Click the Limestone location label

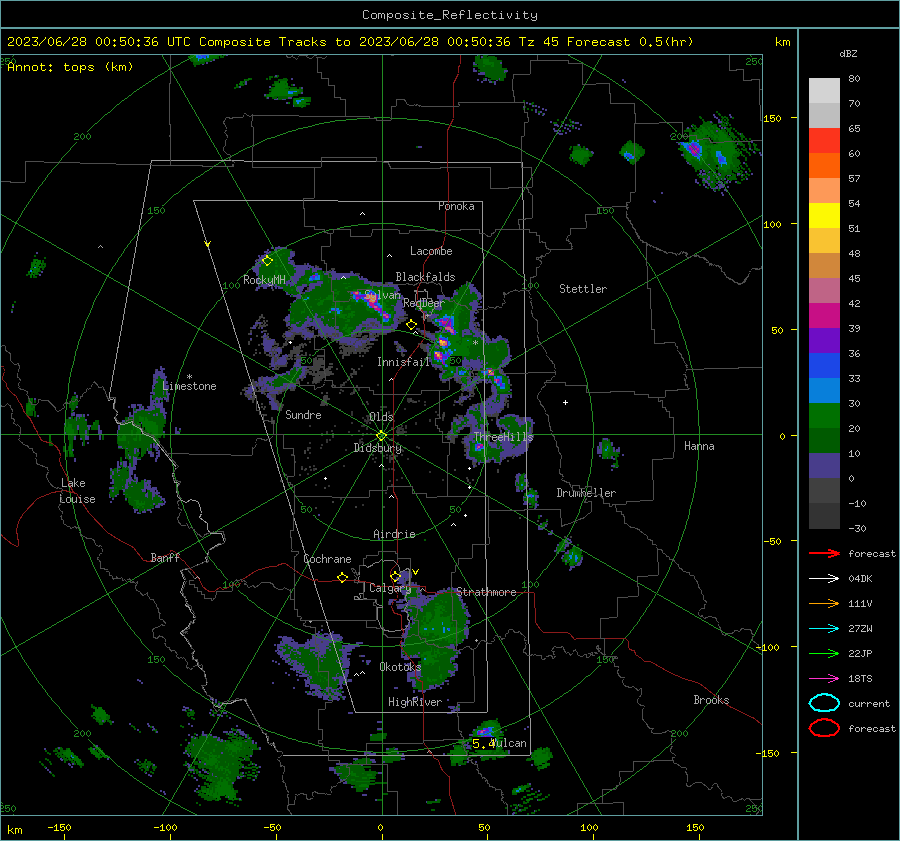coord(189,386)
